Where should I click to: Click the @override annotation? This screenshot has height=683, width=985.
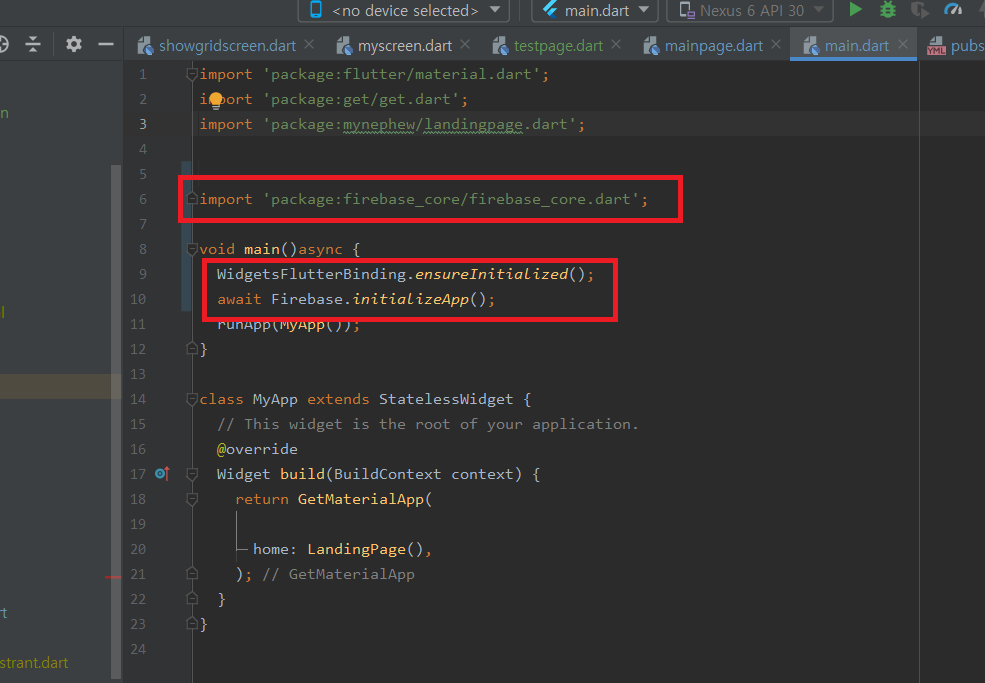(257, 449)
